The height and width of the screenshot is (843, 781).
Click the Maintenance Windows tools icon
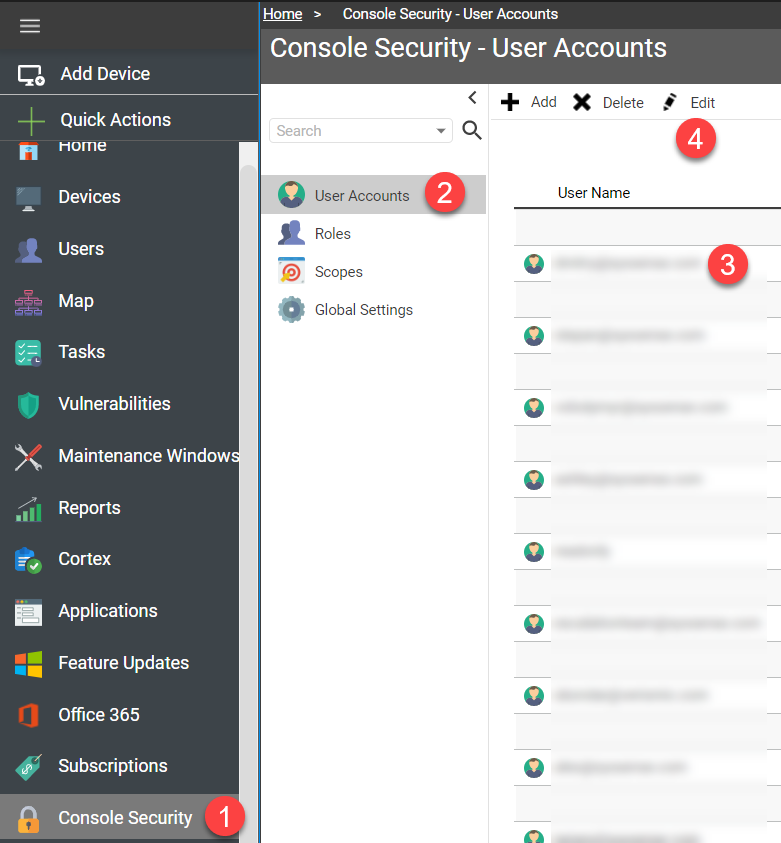pyautogui.click(x=28, y=457)
